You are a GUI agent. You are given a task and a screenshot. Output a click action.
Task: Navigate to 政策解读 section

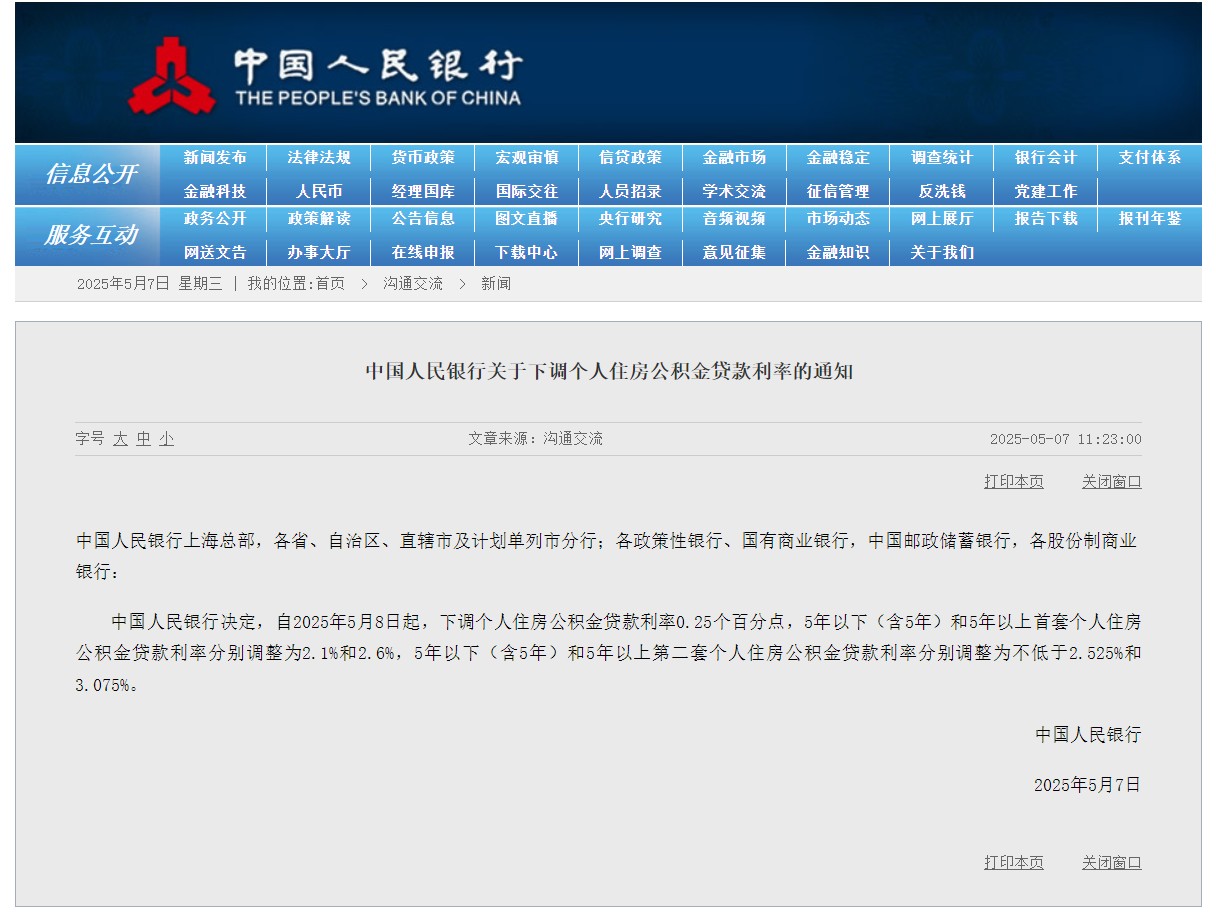(319, 219)
